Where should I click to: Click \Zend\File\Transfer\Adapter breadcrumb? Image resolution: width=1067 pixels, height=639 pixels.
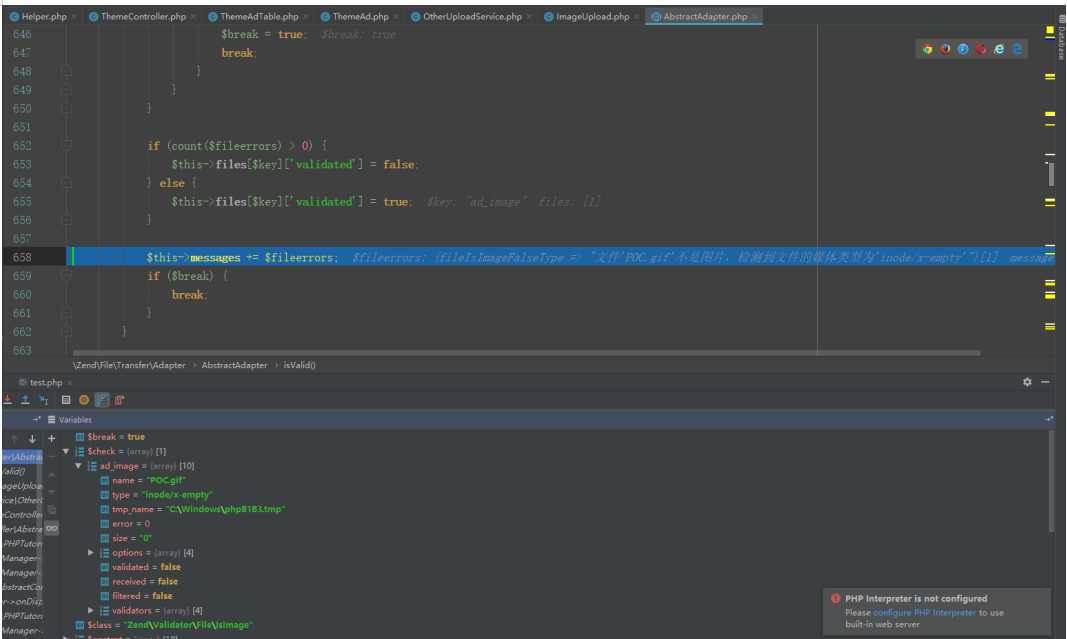tap(129, 365)
